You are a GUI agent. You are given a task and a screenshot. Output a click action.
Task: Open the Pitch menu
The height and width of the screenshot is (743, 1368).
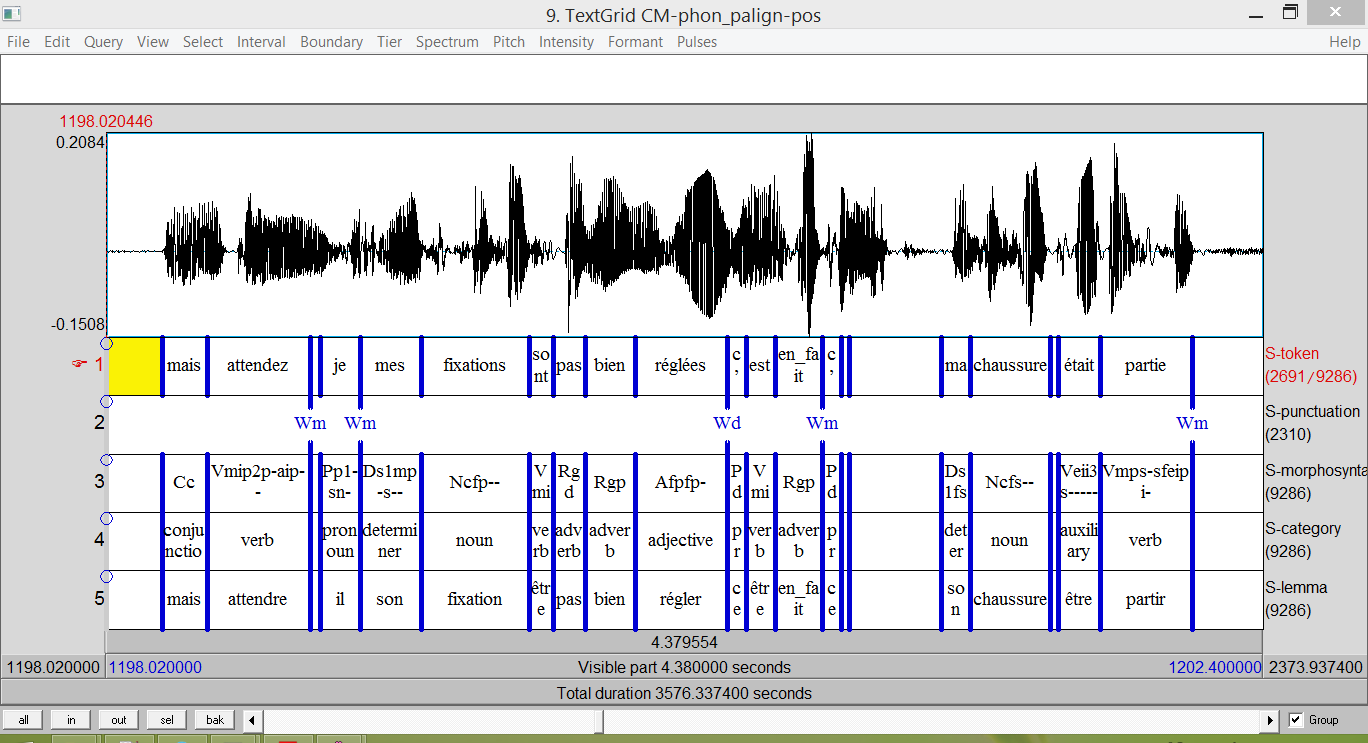(509, 42)
